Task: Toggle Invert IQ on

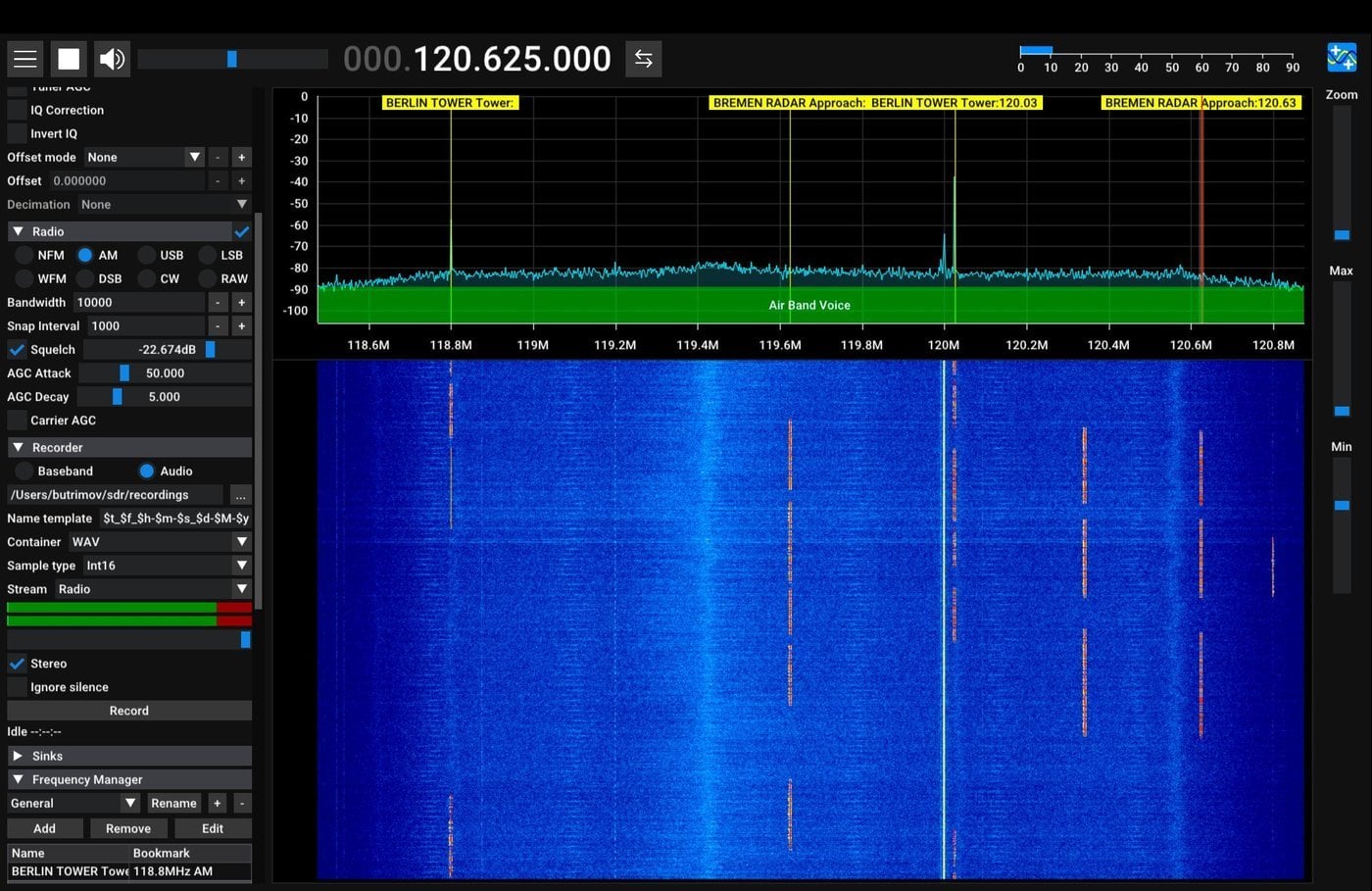Action: (16, 133)
